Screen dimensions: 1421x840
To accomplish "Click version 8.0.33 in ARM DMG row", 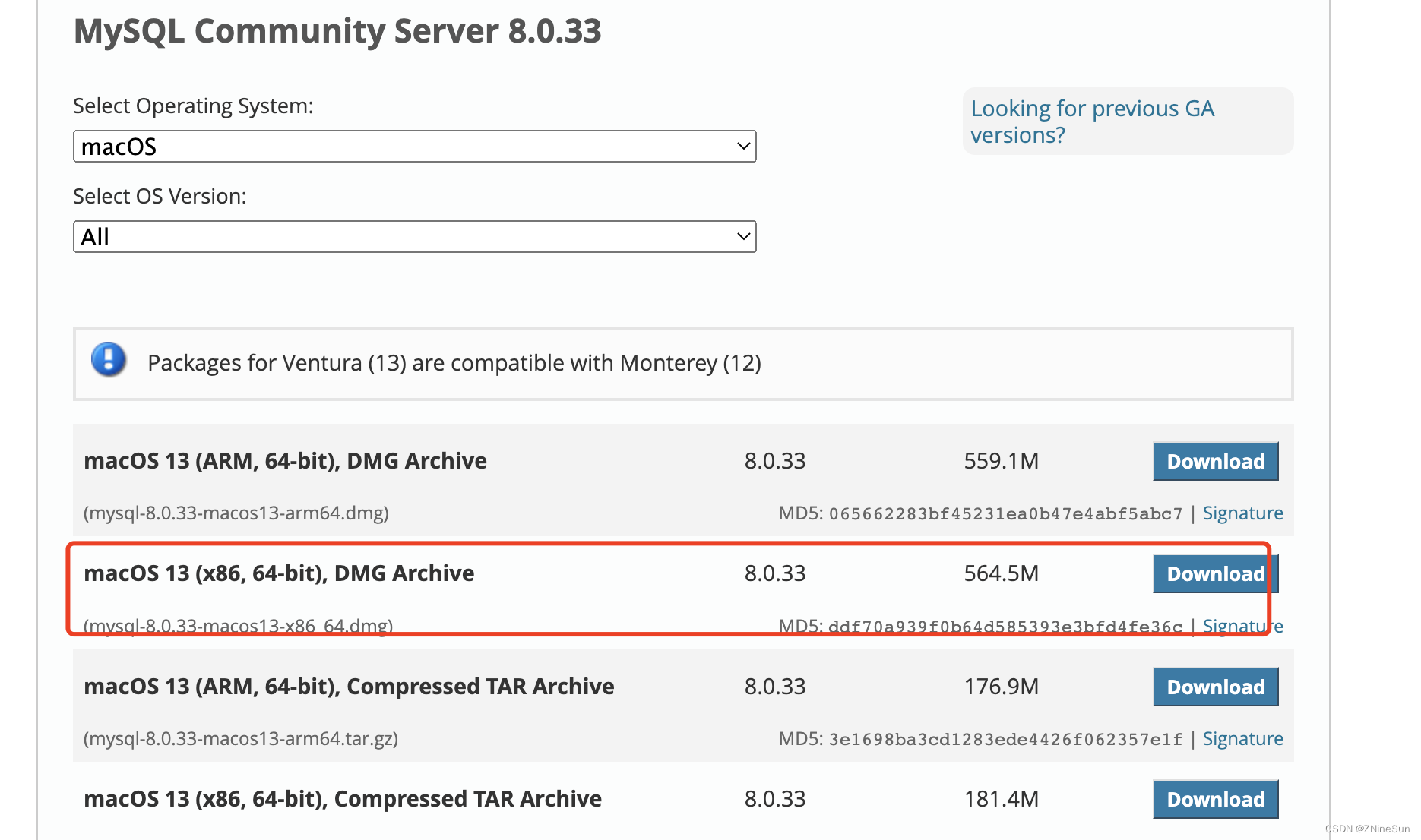I will [775, 461].
